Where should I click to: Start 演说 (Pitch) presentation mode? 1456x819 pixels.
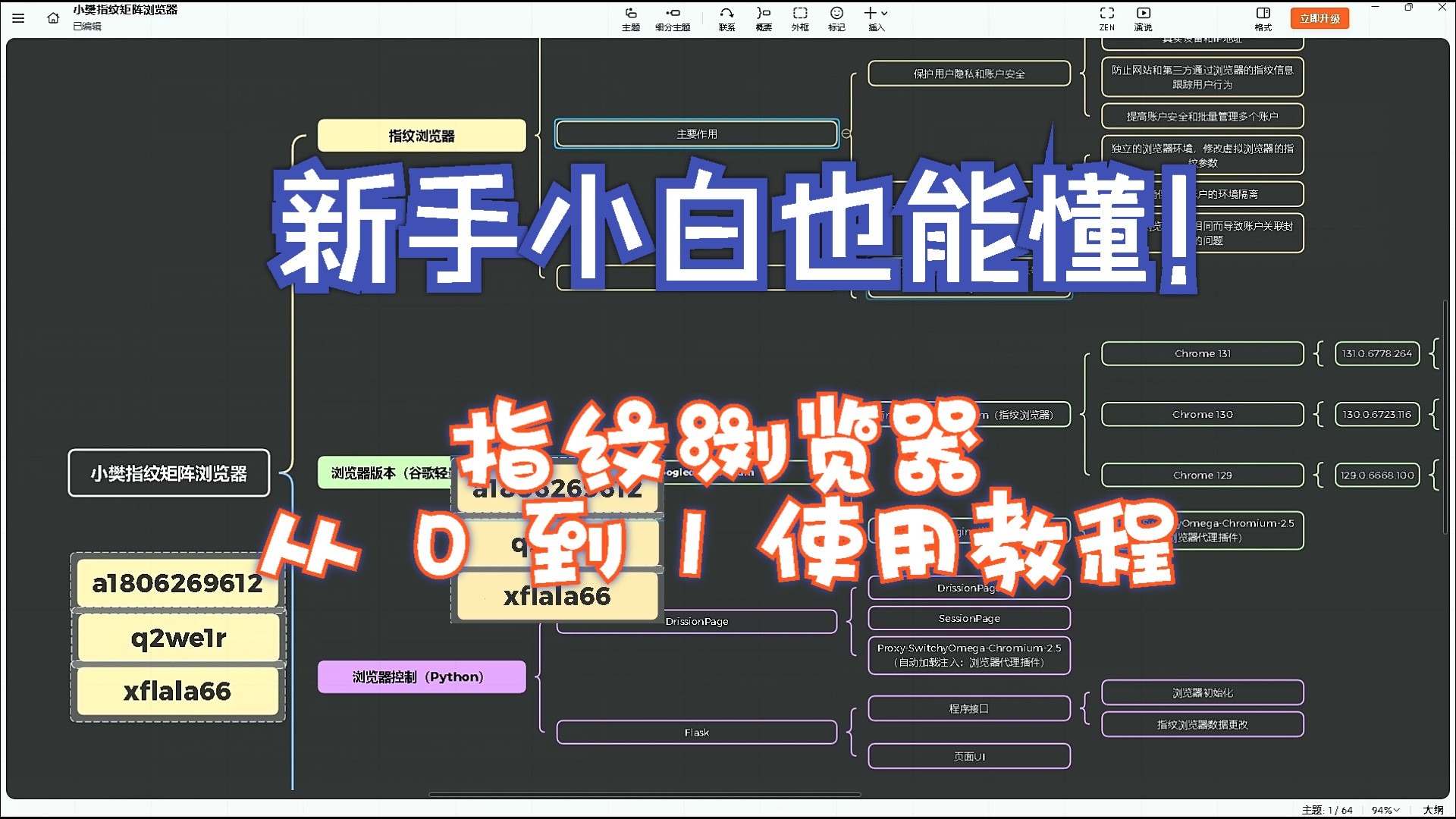(1143, 18)
